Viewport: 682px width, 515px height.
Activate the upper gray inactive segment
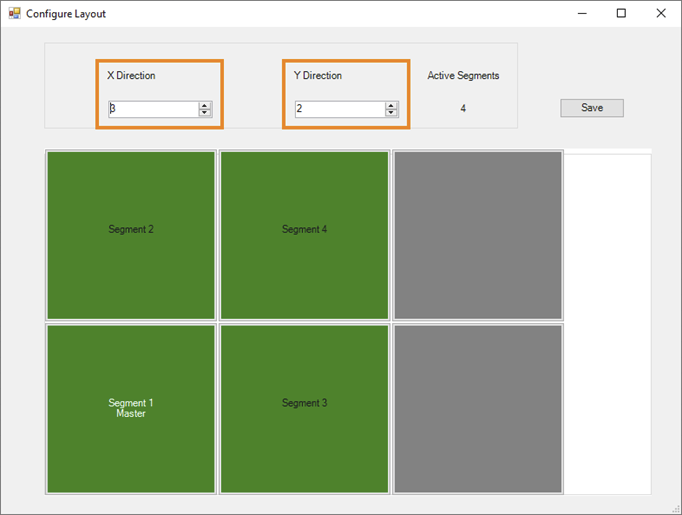[x=478, y=235]
